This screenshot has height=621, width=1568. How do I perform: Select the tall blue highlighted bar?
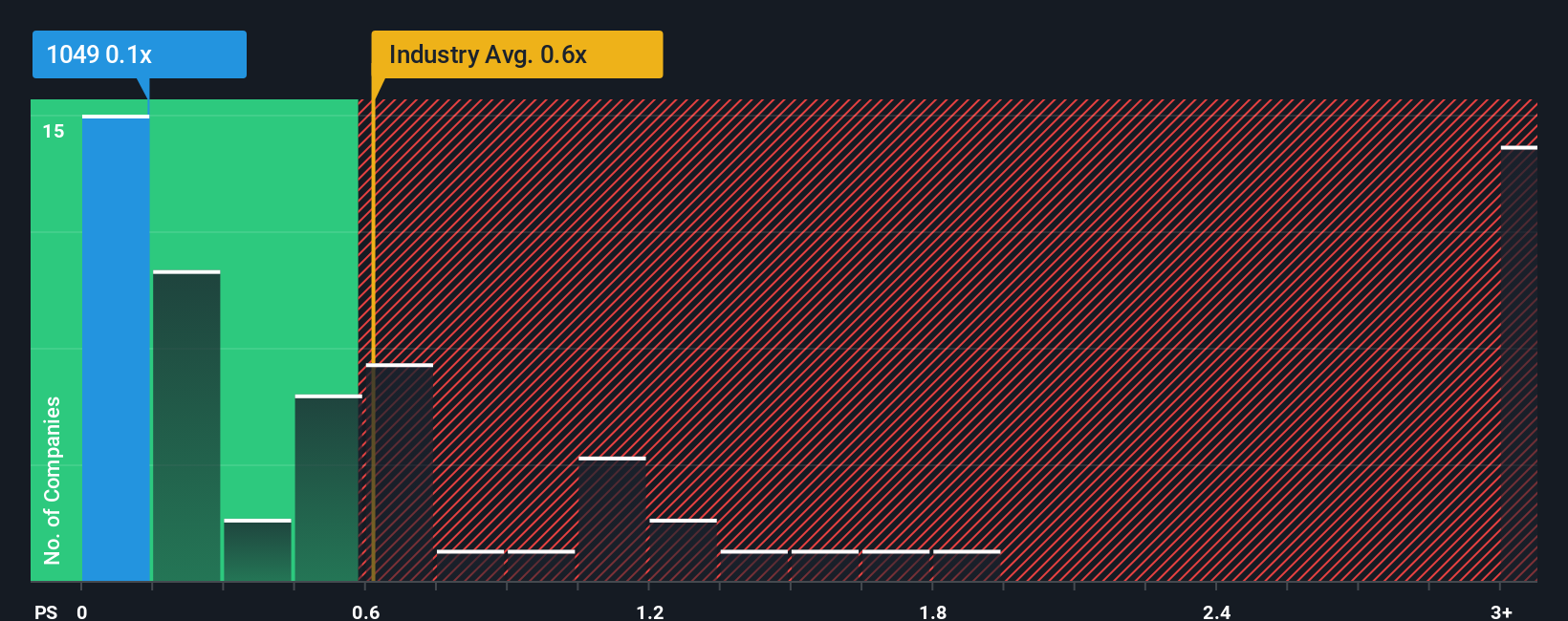(116, 349)
